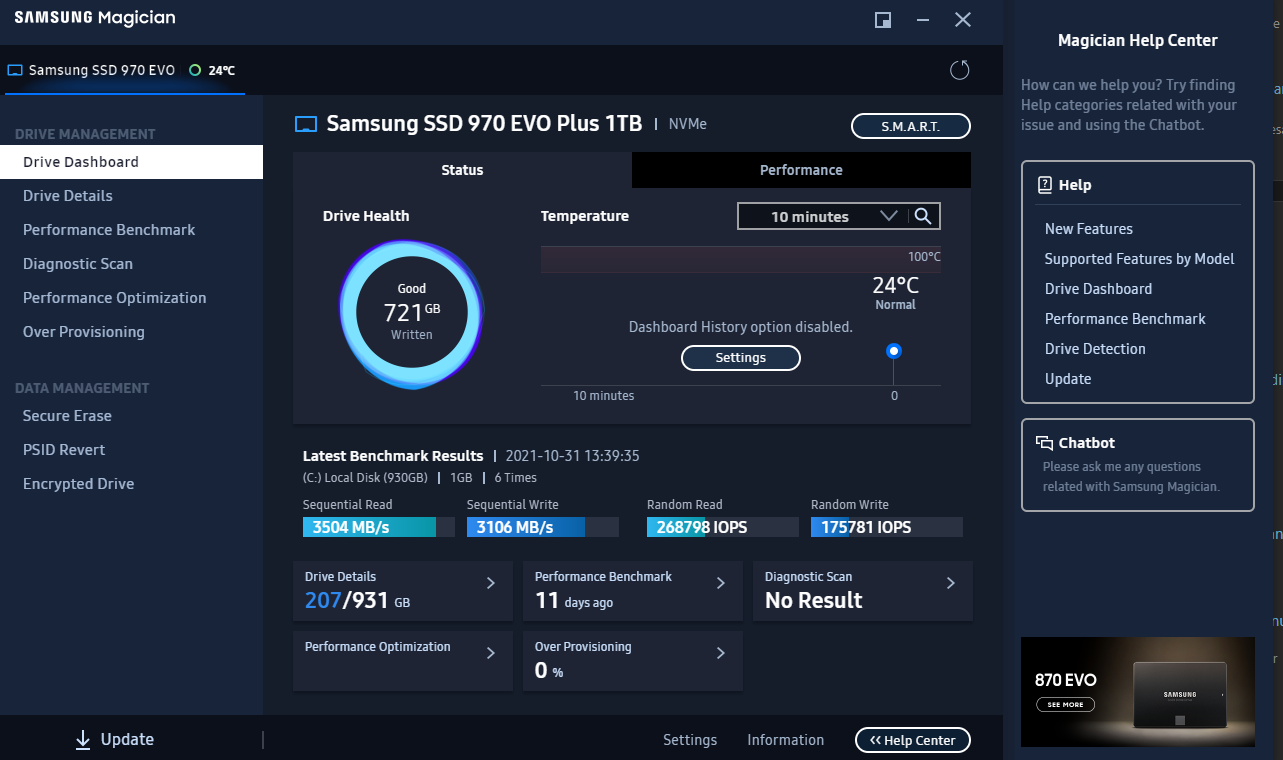Open the Drive Details card arrow
The image size is (1283, 760).
(x=490, y=583)
